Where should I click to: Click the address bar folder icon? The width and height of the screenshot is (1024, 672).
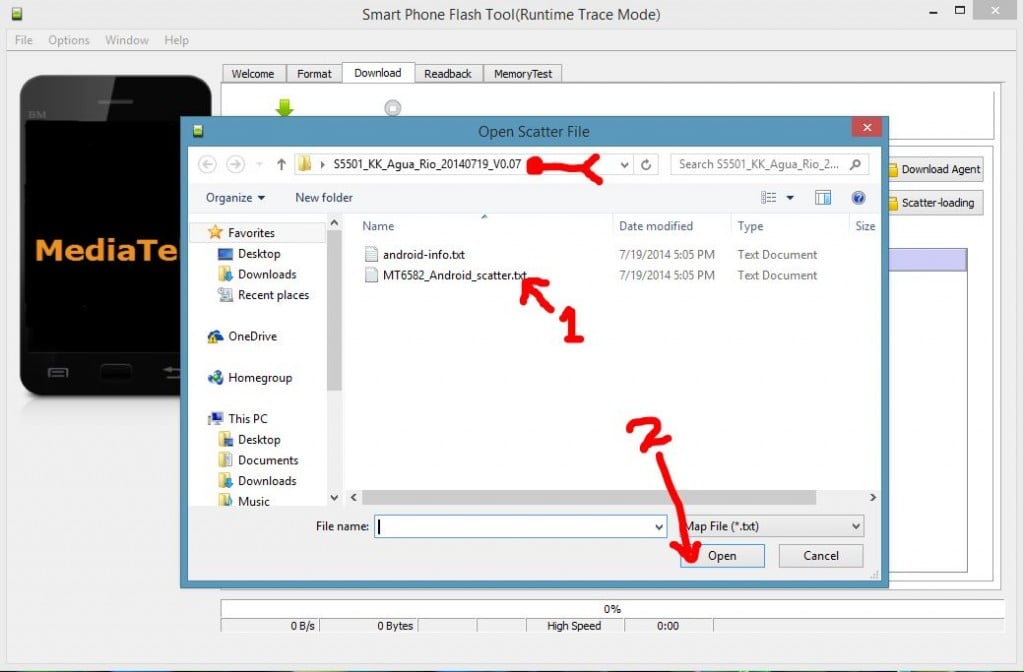[x=304, y=165]
